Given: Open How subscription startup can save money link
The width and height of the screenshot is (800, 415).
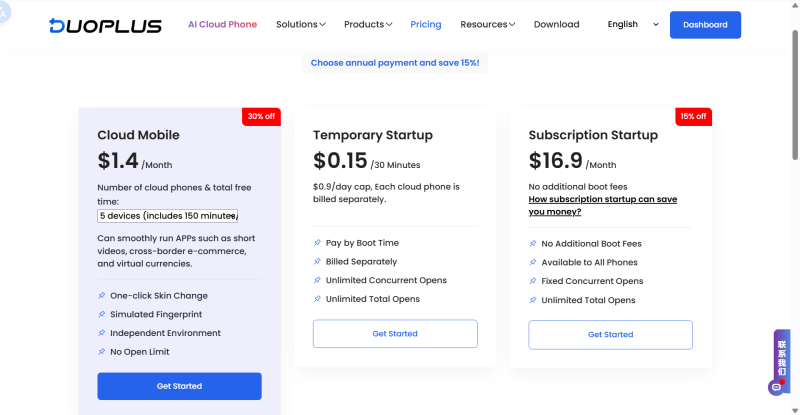Looking at the screenshot, I should coord(603,205).
